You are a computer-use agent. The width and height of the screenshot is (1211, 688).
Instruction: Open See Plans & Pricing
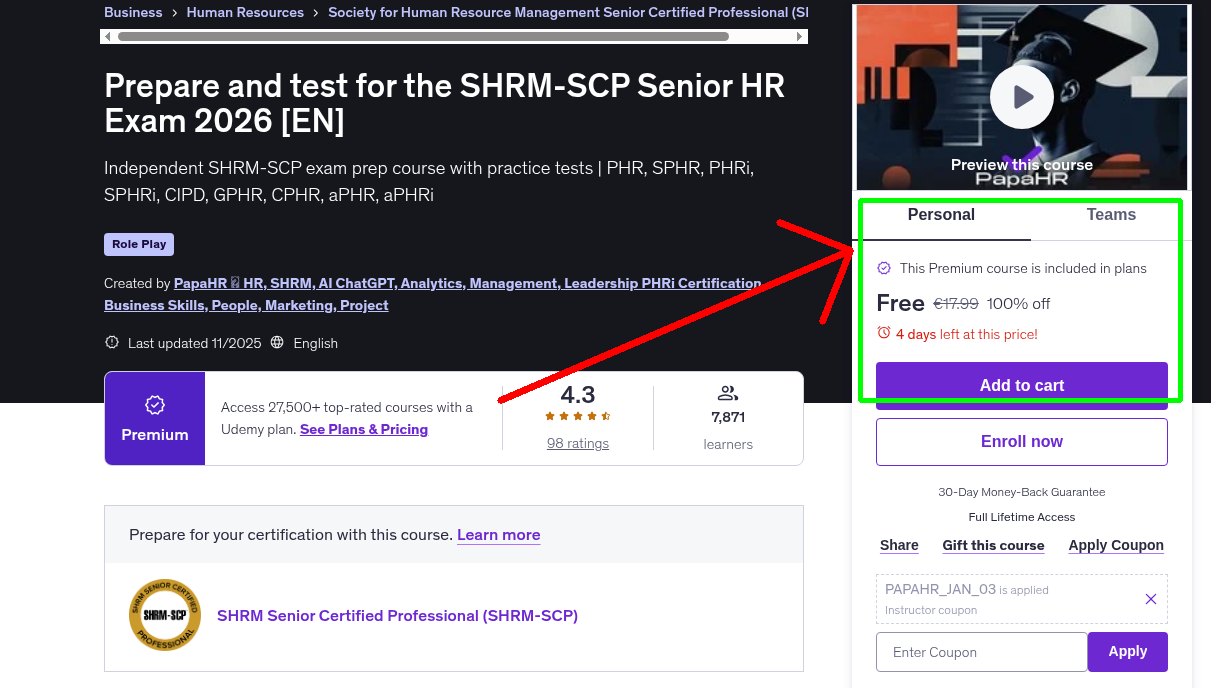point(363,429)
